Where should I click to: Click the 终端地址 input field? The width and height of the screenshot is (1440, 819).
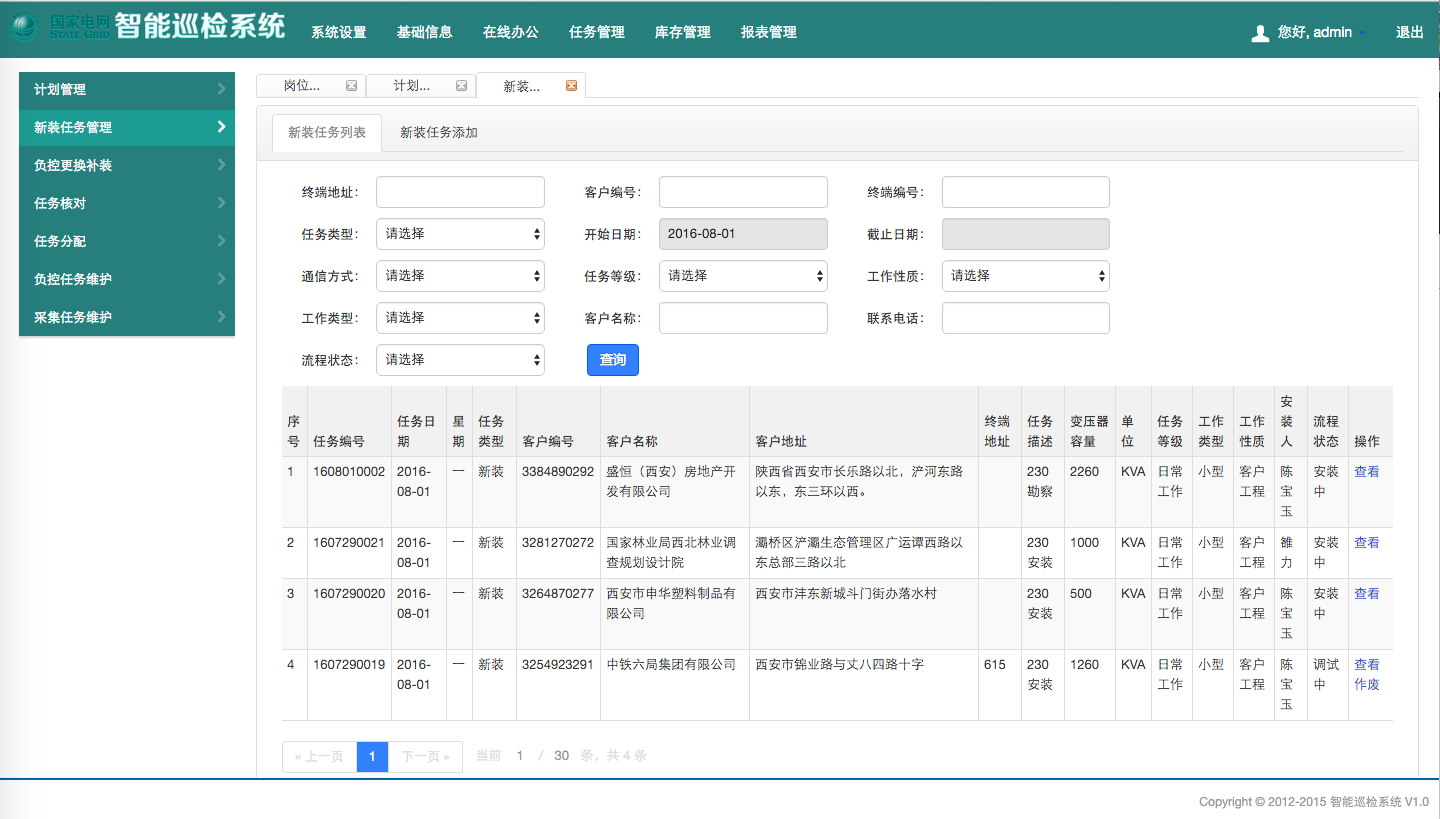(x=460, y=192)
